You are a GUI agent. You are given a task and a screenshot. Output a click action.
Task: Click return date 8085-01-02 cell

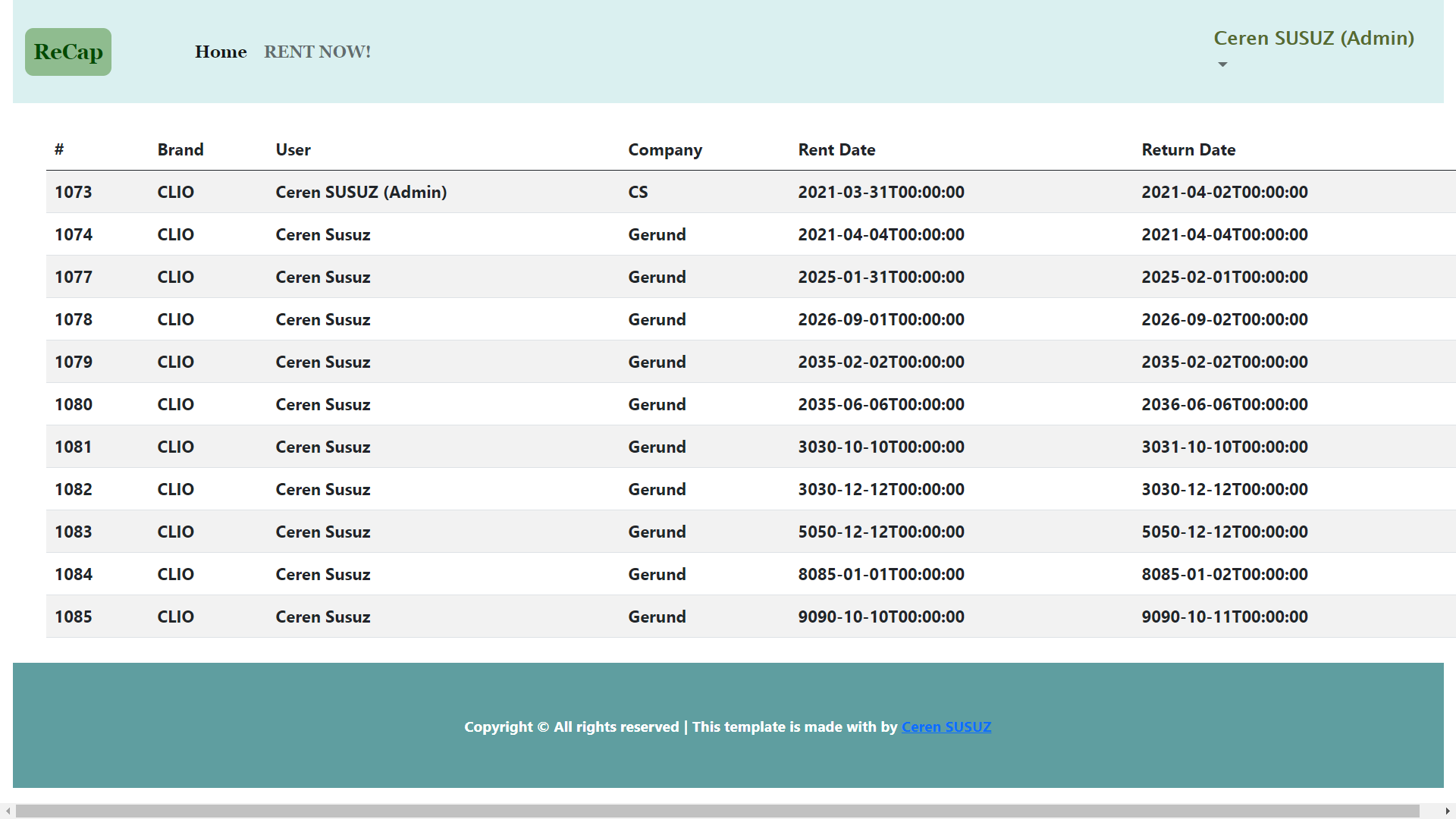[1225, 574]
